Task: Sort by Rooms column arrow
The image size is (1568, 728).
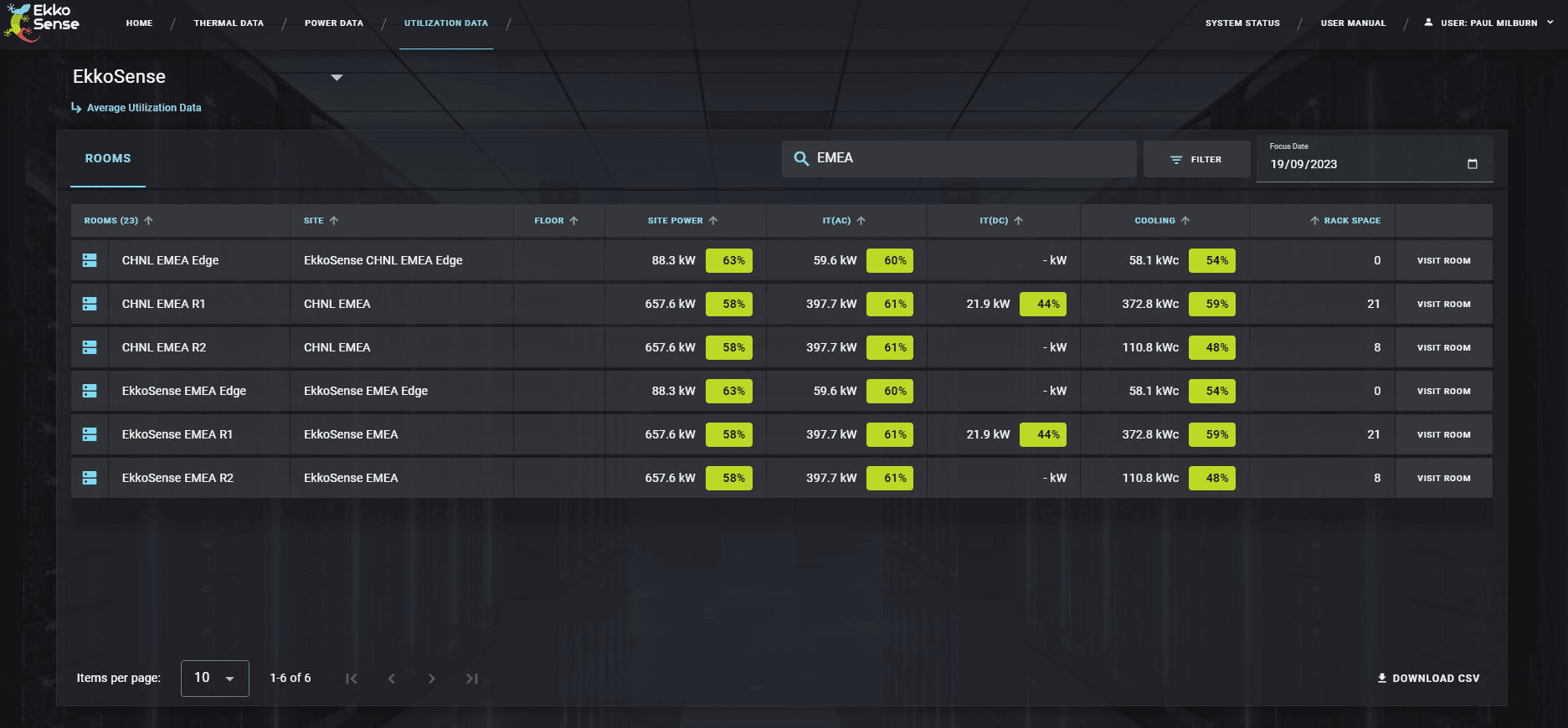Action: tap(149, 221)
